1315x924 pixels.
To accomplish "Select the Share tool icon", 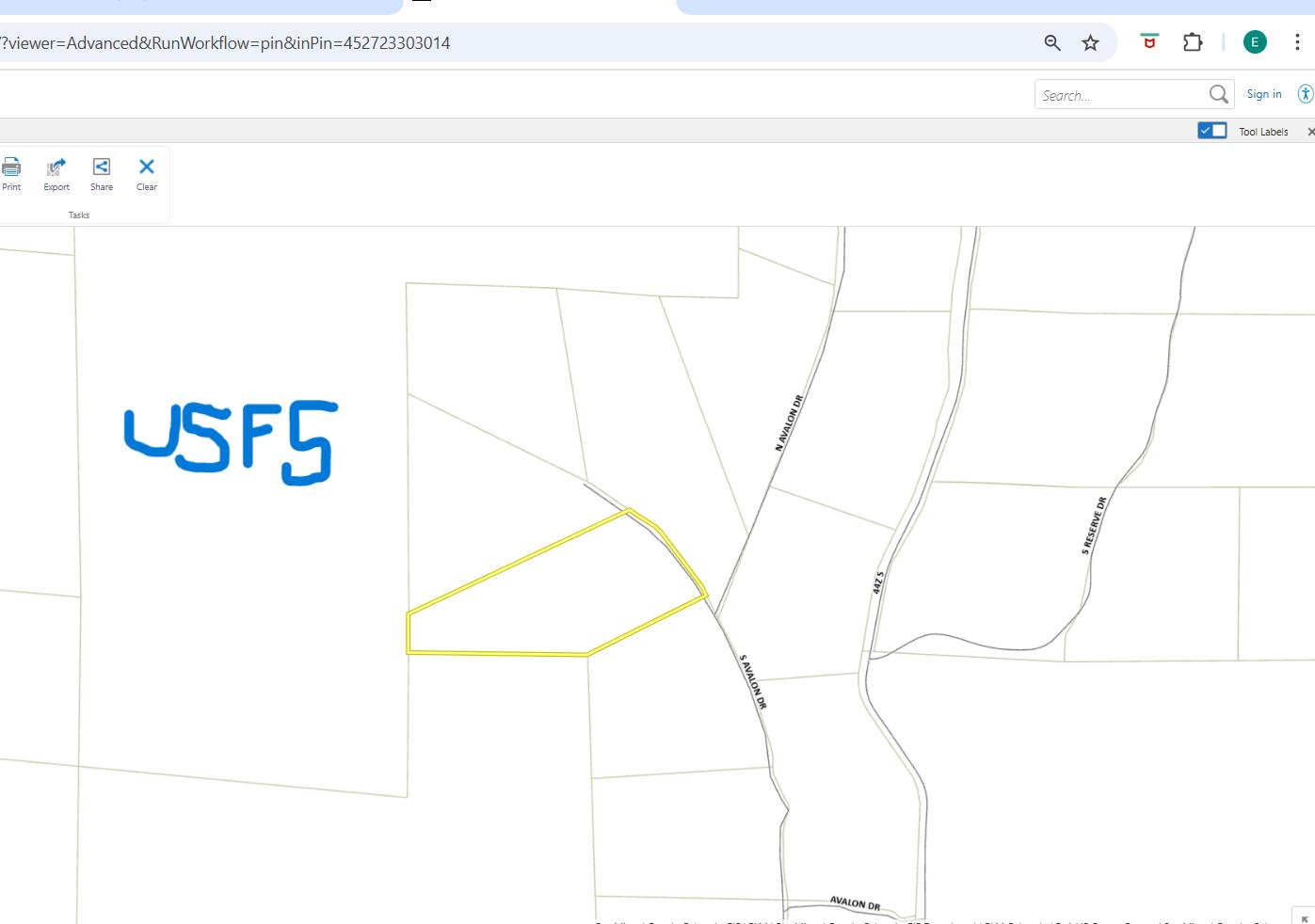I will (x=102, y=167).
